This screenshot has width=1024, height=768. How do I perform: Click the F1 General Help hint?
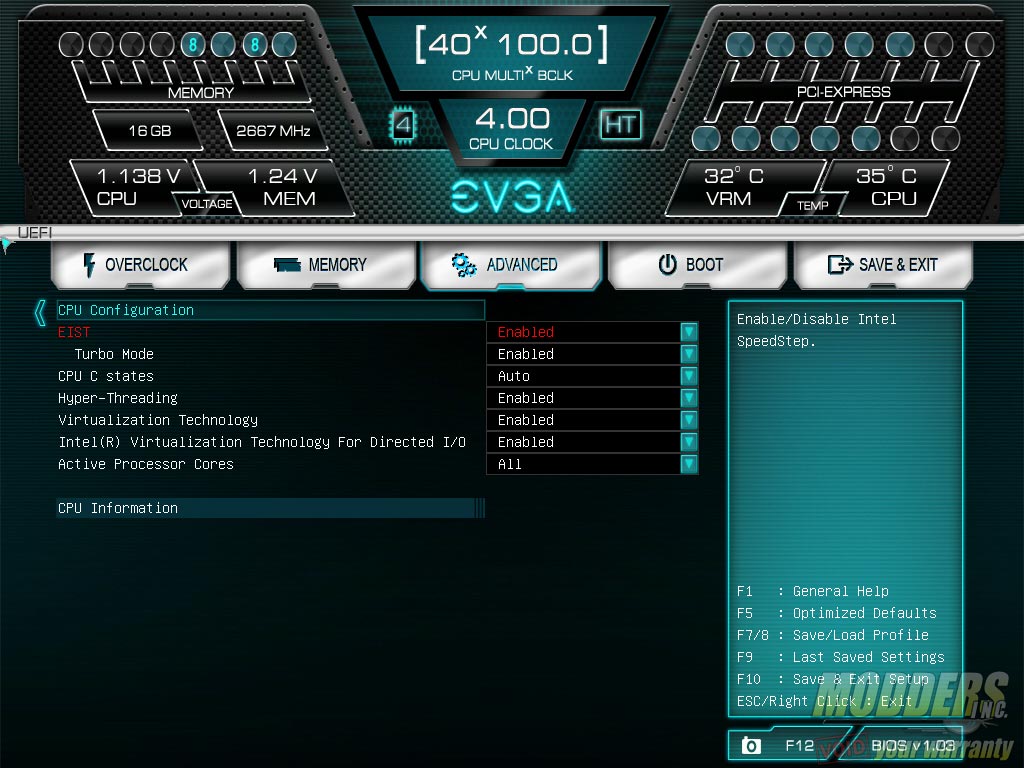pyautogui.click(x=812, y=591)
